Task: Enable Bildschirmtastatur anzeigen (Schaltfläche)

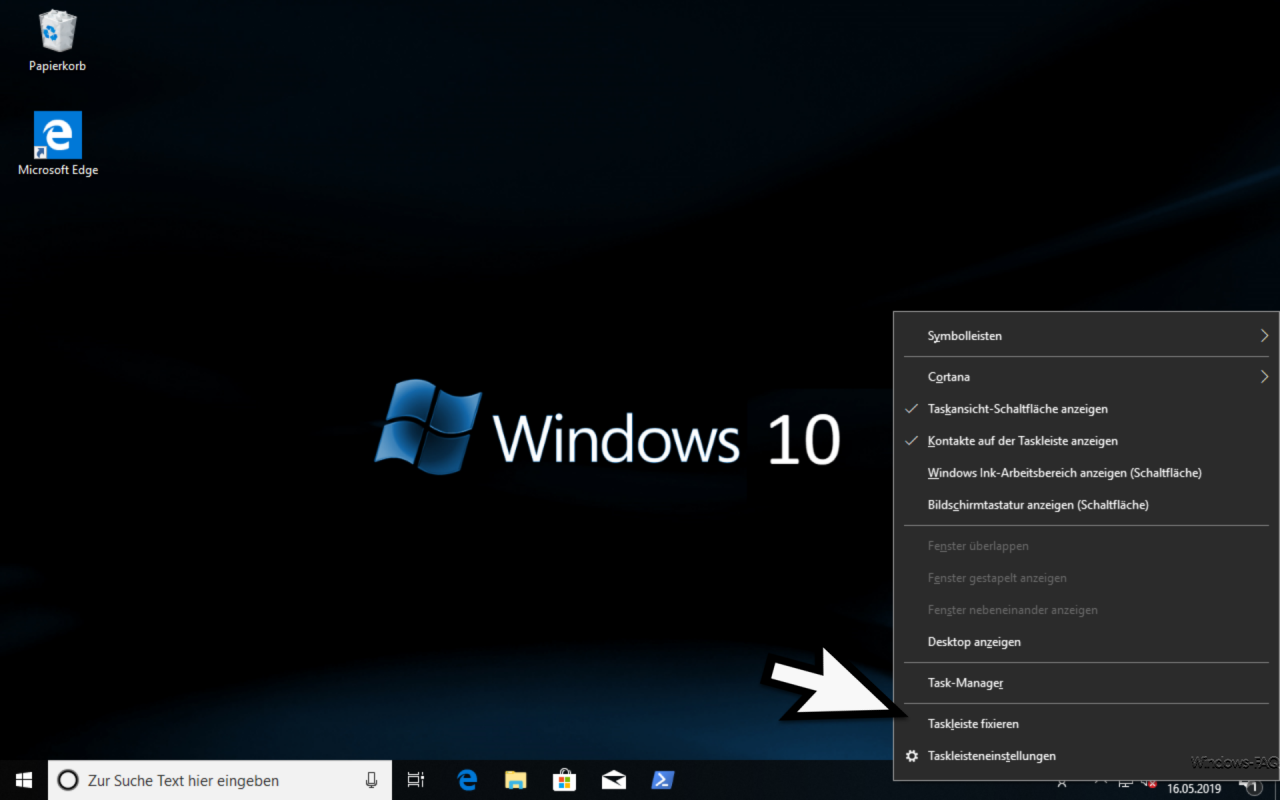Action: [1086, 505]
